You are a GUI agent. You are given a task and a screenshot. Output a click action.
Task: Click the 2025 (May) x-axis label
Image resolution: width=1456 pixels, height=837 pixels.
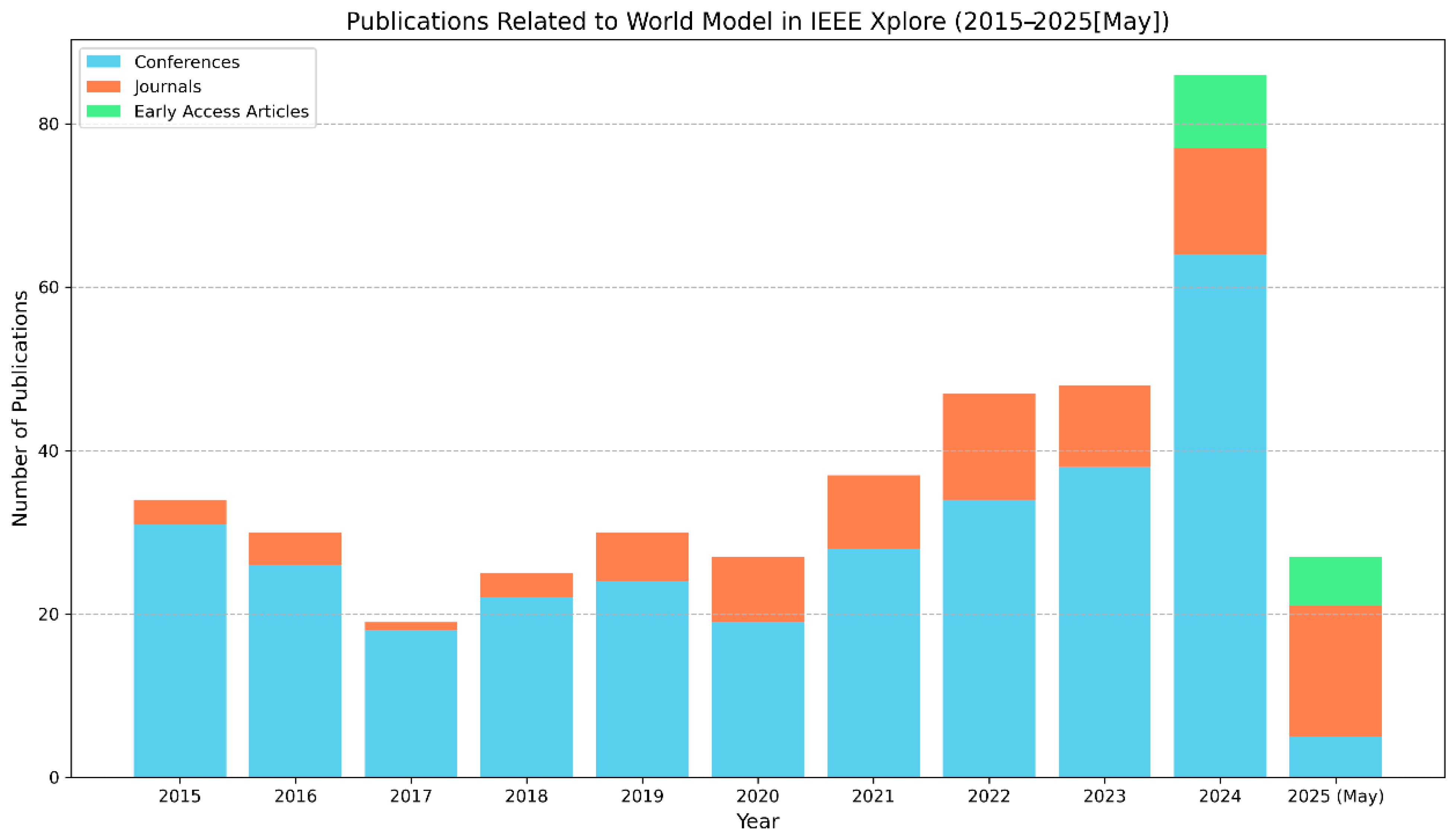click(x=1335, y=796)
